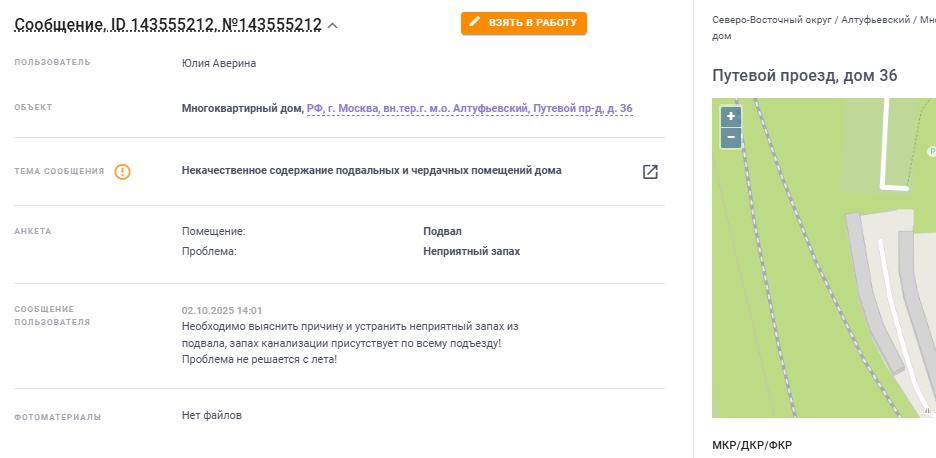Click the topic text about подвальных помещений
This screenshot has width=936, height=458.
click(x=371, y=171)
